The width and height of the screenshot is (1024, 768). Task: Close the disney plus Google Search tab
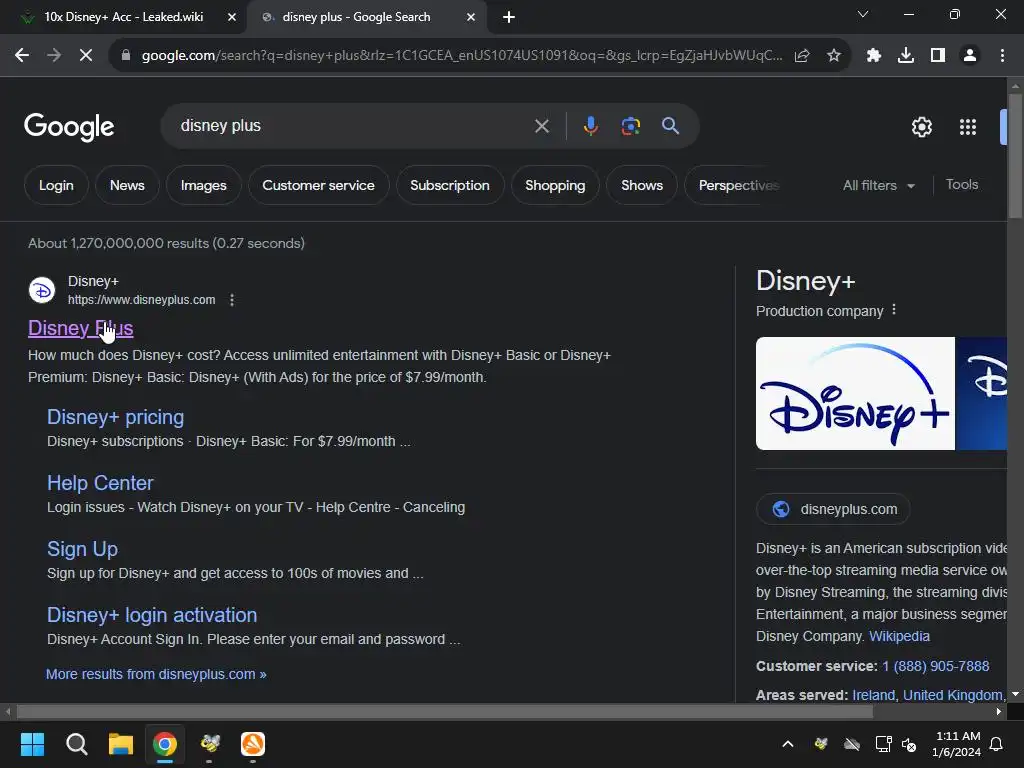tap(471, 17)
